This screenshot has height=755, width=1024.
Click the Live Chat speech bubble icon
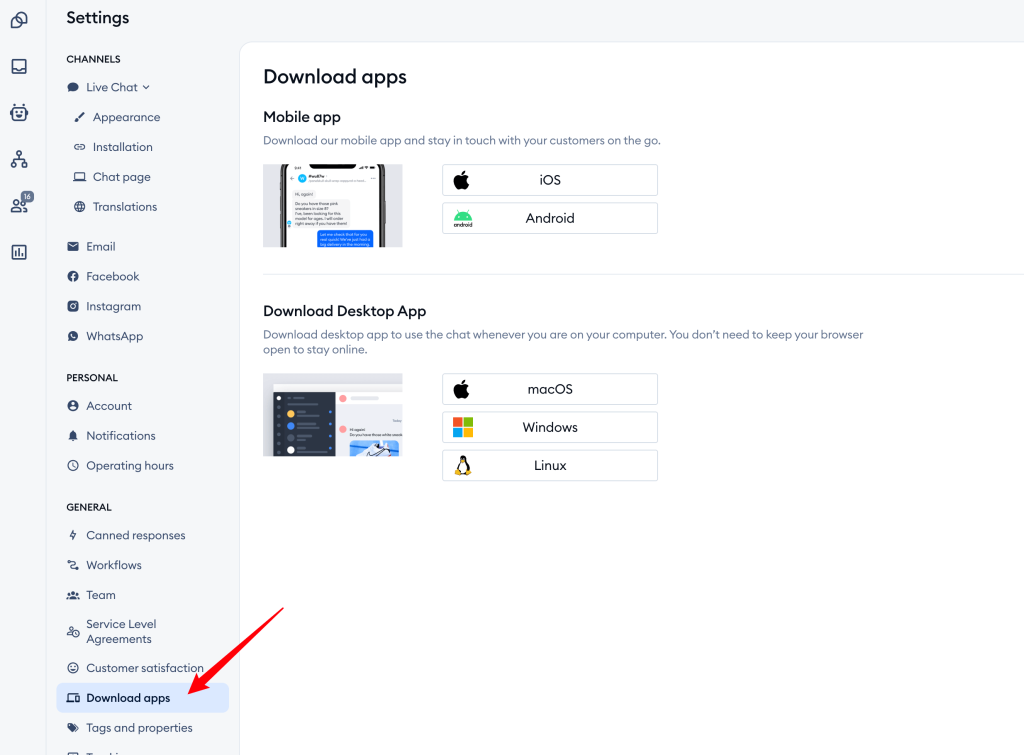[x=73, y=88]
